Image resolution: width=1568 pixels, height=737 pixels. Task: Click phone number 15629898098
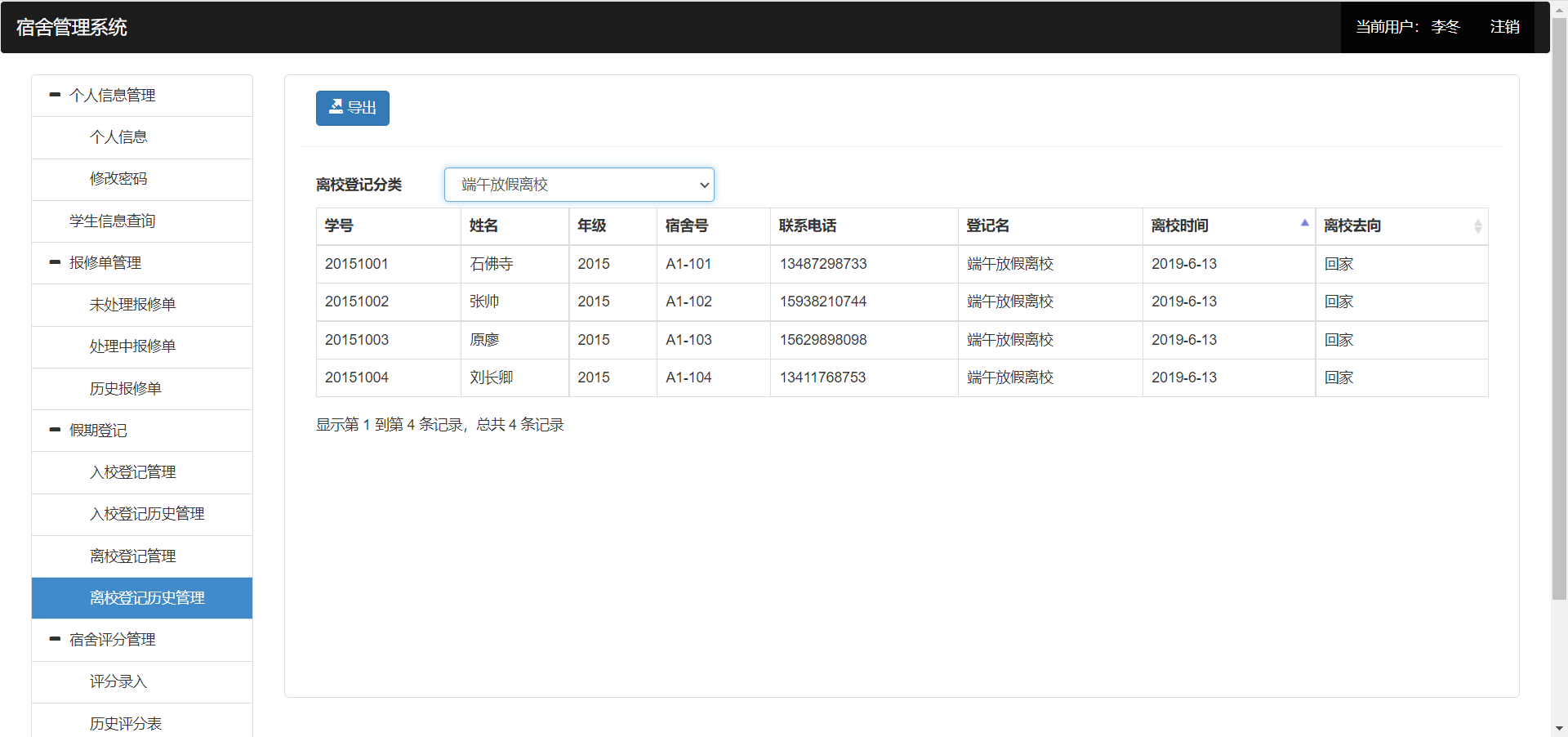click(822, 340)
